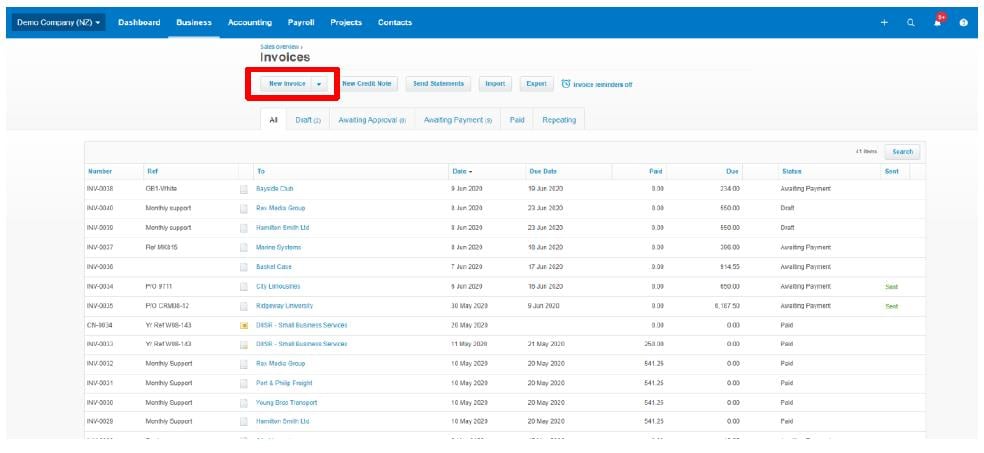Screen dimensions: 984x453
Task: Click the document icon next to Basket Case
Action: coord(244,267)
